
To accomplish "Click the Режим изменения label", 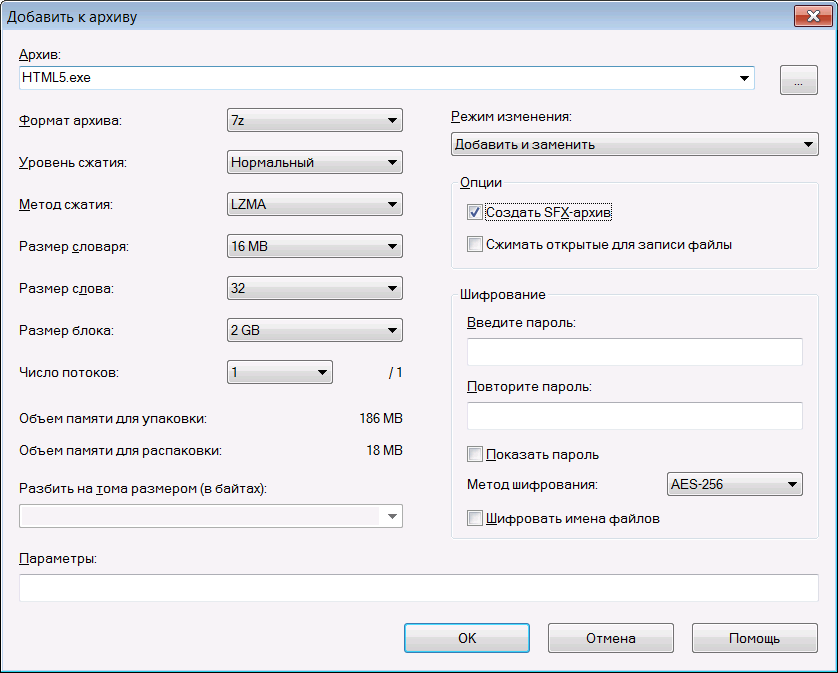I will coord(511,117).
